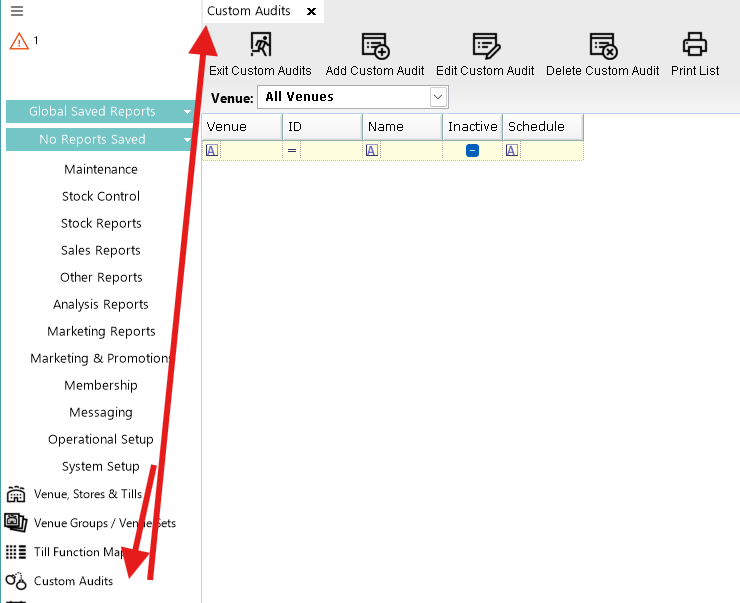Close the Custom Audits tab
This screenshot has width=740, height=603.
click(311, 11)
